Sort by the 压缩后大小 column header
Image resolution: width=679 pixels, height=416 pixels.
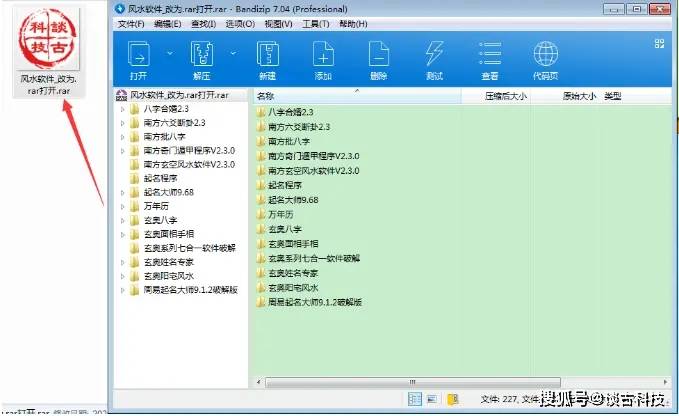click(x=496, y=96)
